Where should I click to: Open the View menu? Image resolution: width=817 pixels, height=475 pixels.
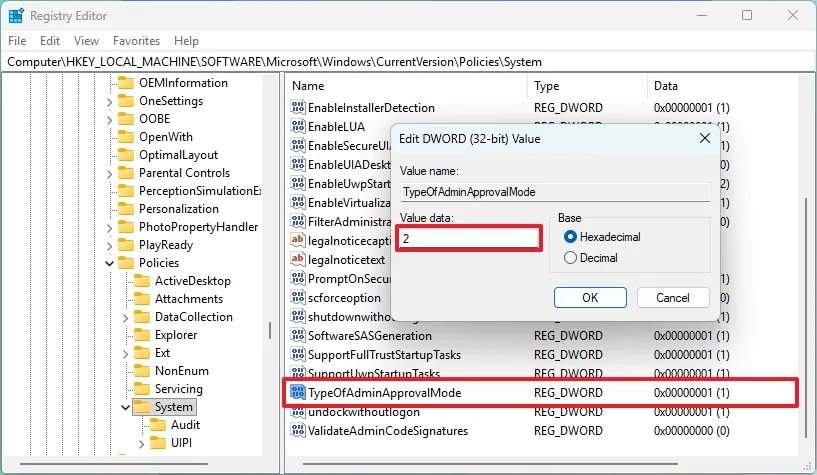(86, 41)
